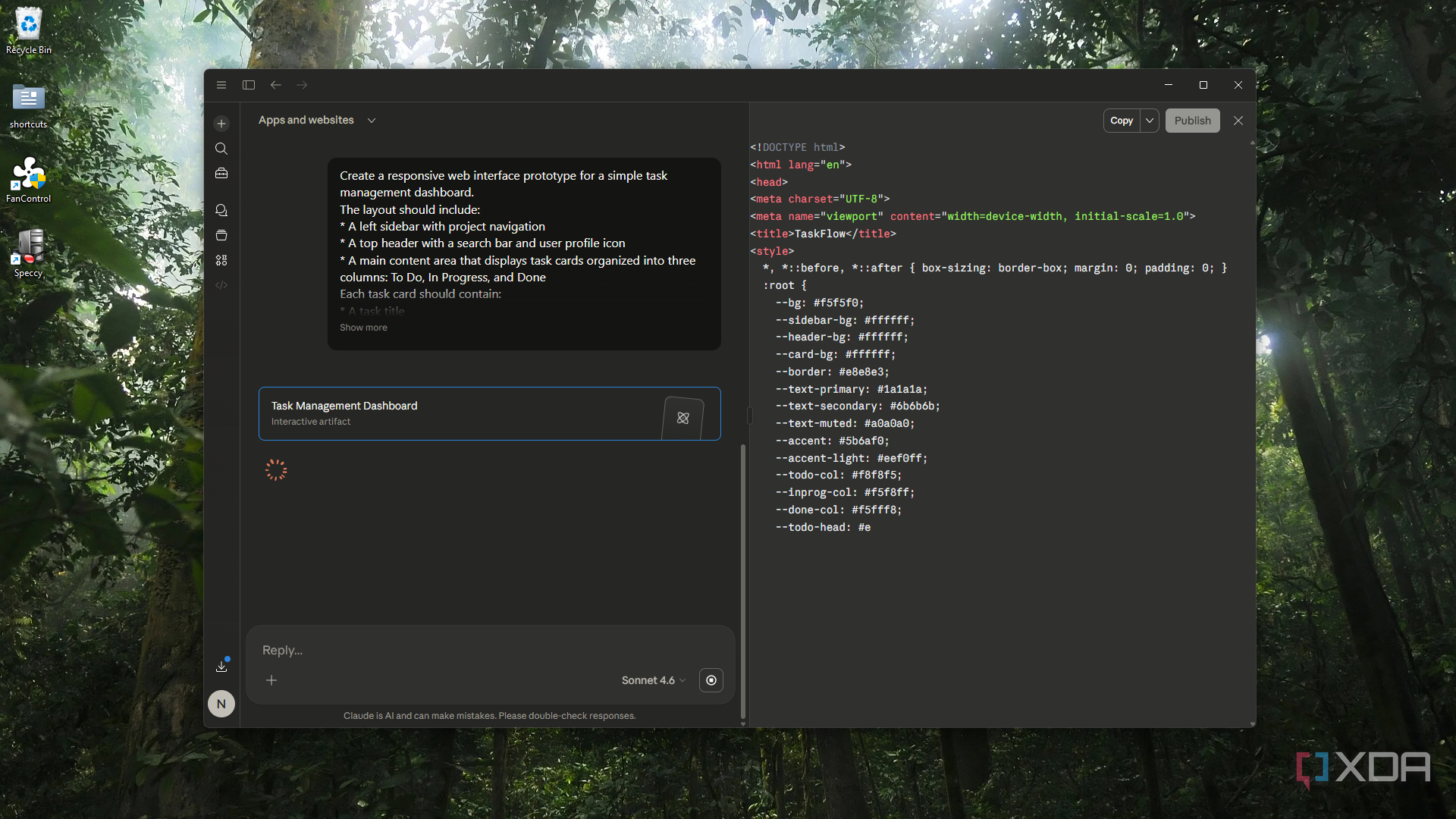Stop the response generation
The width and height of the screenshot is (1456, 819).
click(711, 680)
